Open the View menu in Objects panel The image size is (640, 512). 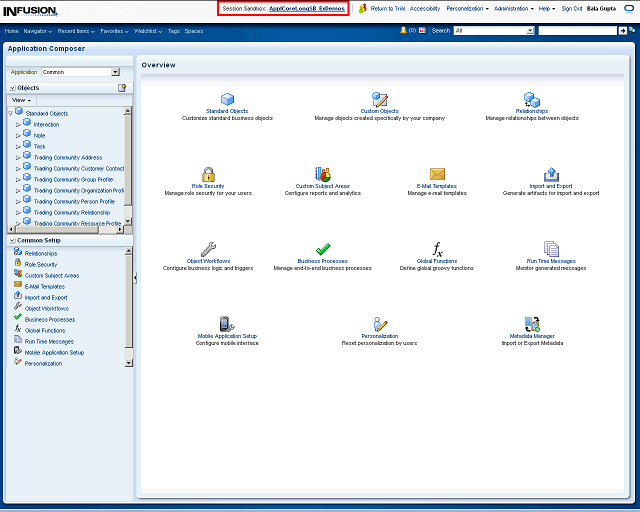(21, 100)
